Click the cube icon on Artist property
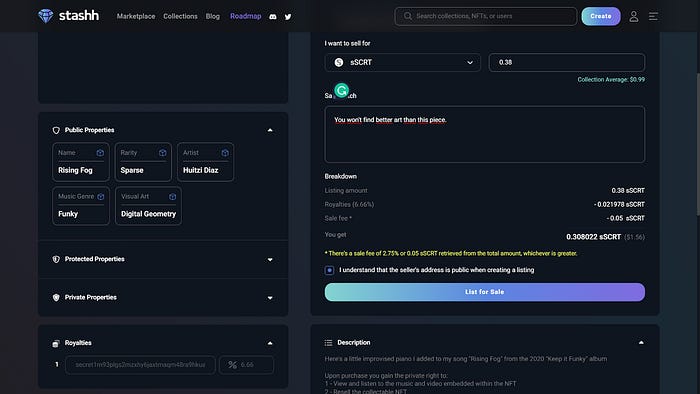Image resolution: width=700 pixels, height=394 pixels. point(225,153)
